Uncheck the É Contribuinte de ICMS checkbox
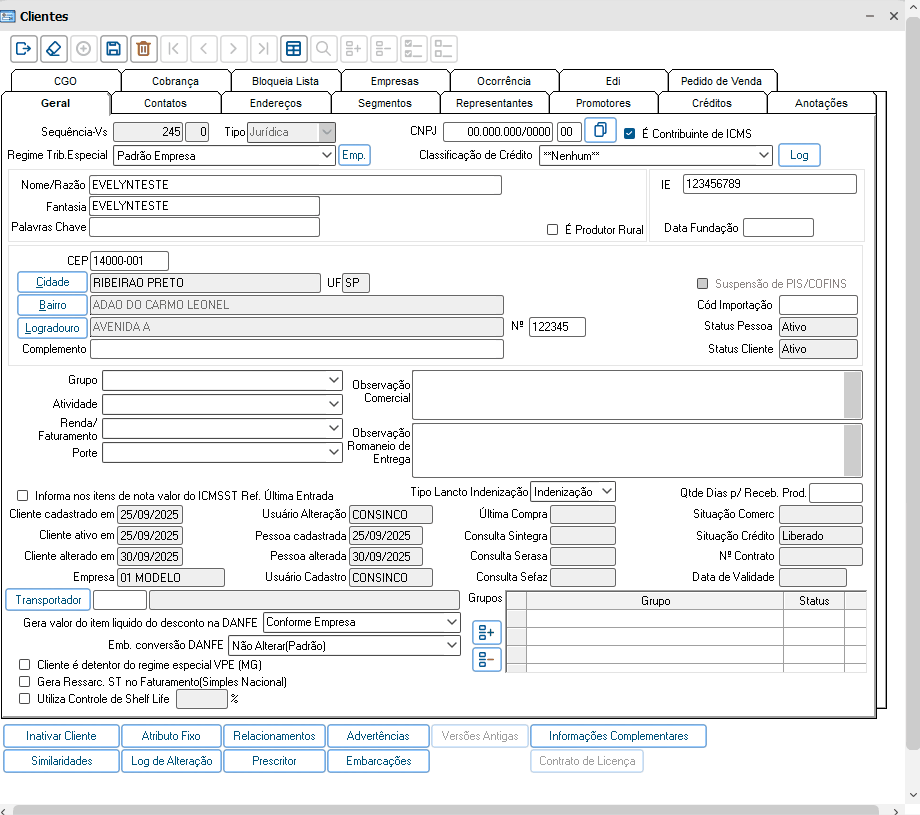The height and width of the screenshot is (815, 920). 629,133
